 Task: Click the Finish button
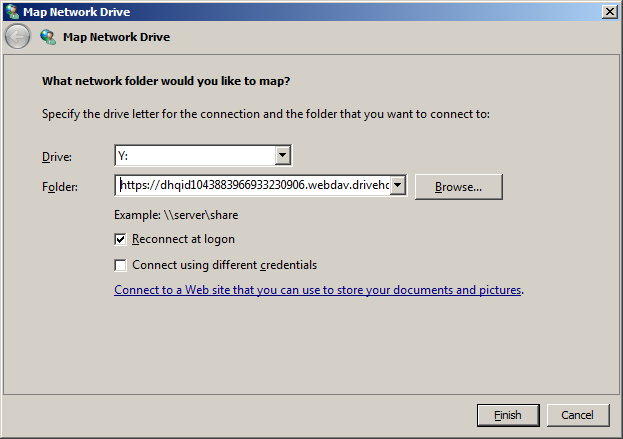[x=507, y=414]
